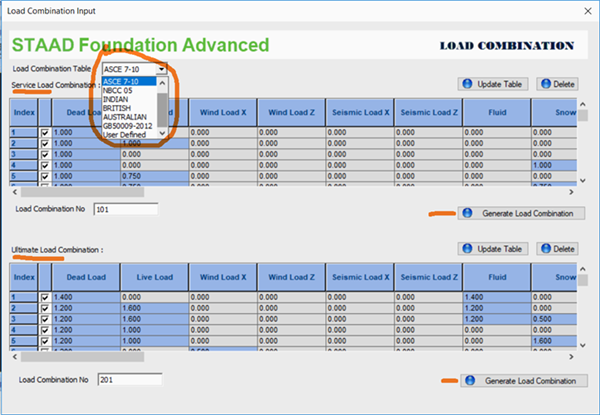Click Live Load 1.600 cell in ultimate row 2
This screenshot has width=600, height=415.
(x=155, y=308)
